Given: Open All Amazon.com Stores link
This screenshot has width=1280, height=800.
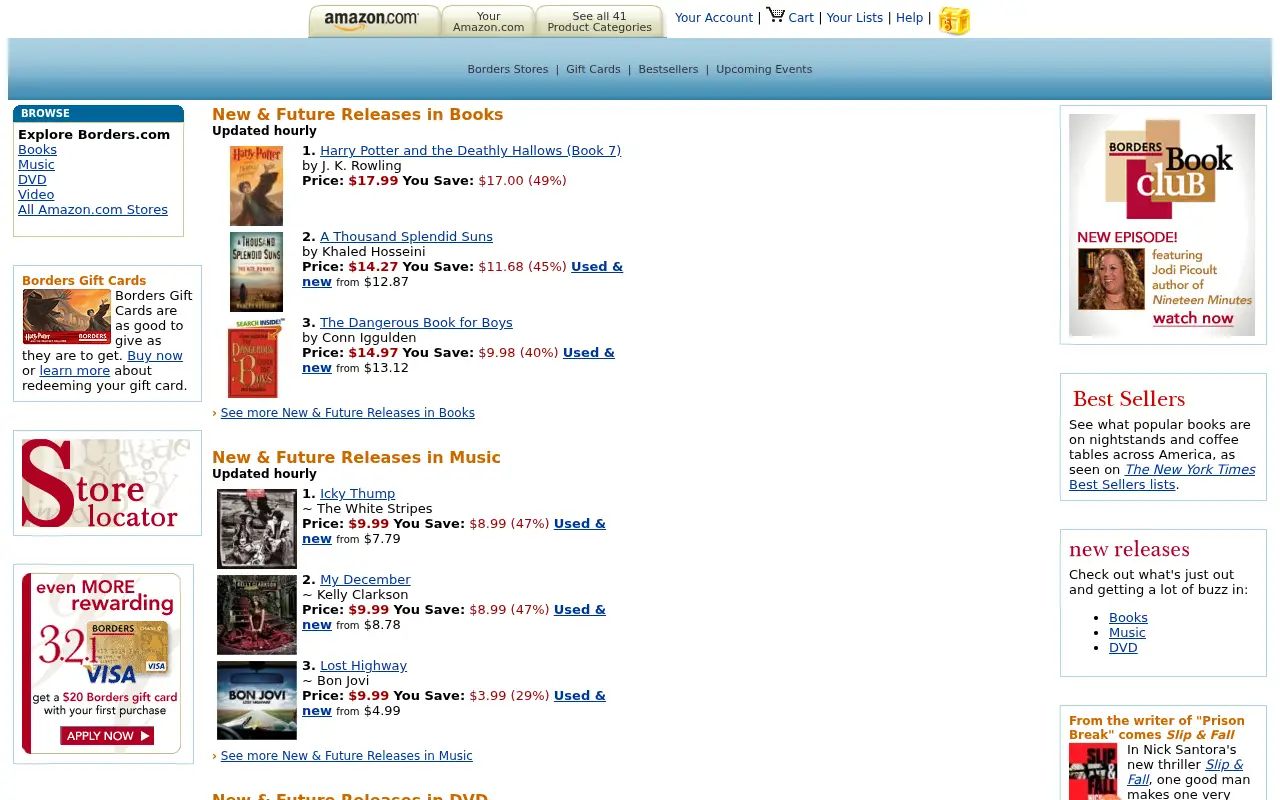Looking at the screenshot, I should [93, 210].
